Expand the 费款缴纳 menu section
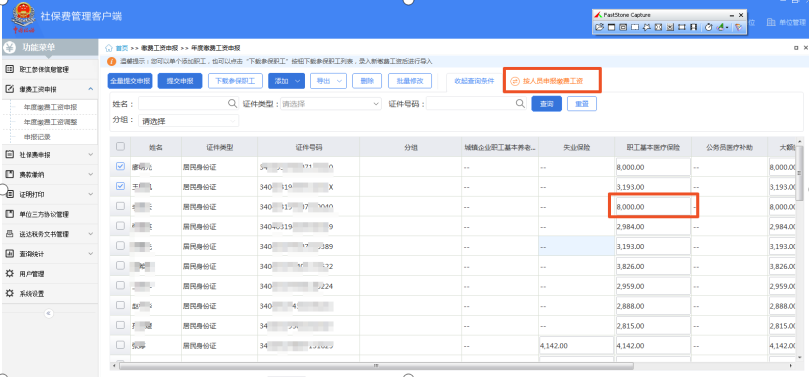Screen dimensions: 809x377 (91, 174)
